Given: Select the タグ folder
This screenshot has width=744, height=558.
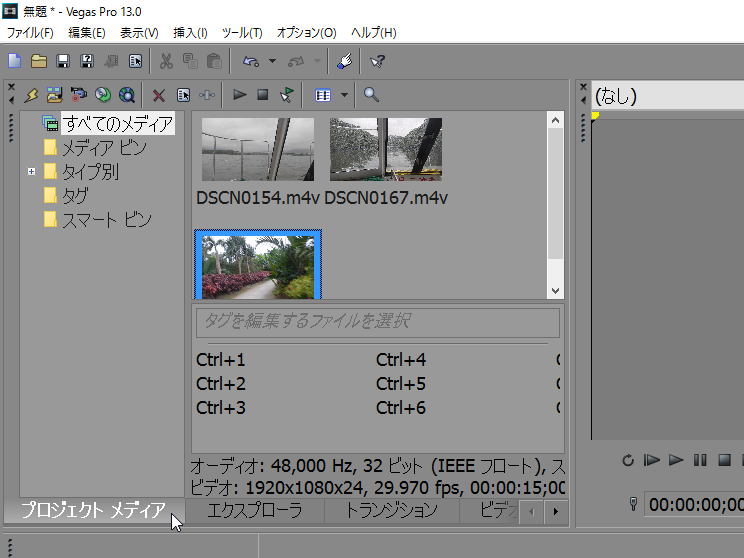Looking at the screenshot, I should (x=75, y=195).
